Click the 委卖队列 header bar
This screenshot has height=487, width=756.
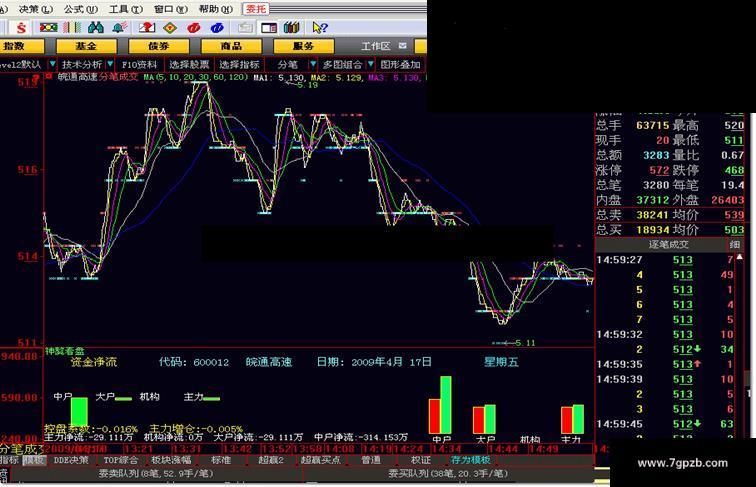click(156, 473)
